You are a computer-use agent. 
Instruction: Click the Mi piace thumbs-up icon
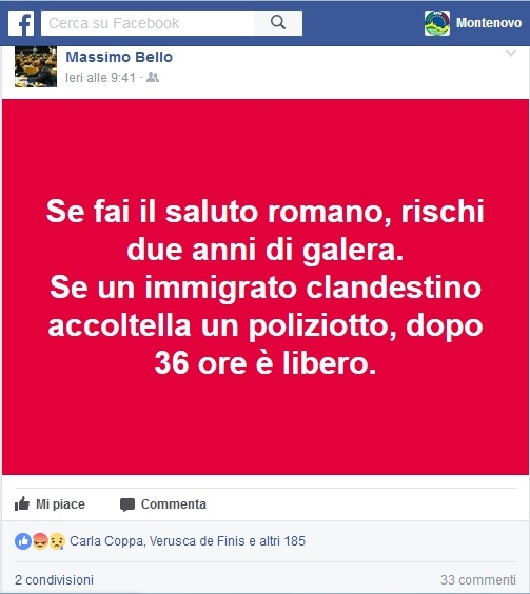22,504
